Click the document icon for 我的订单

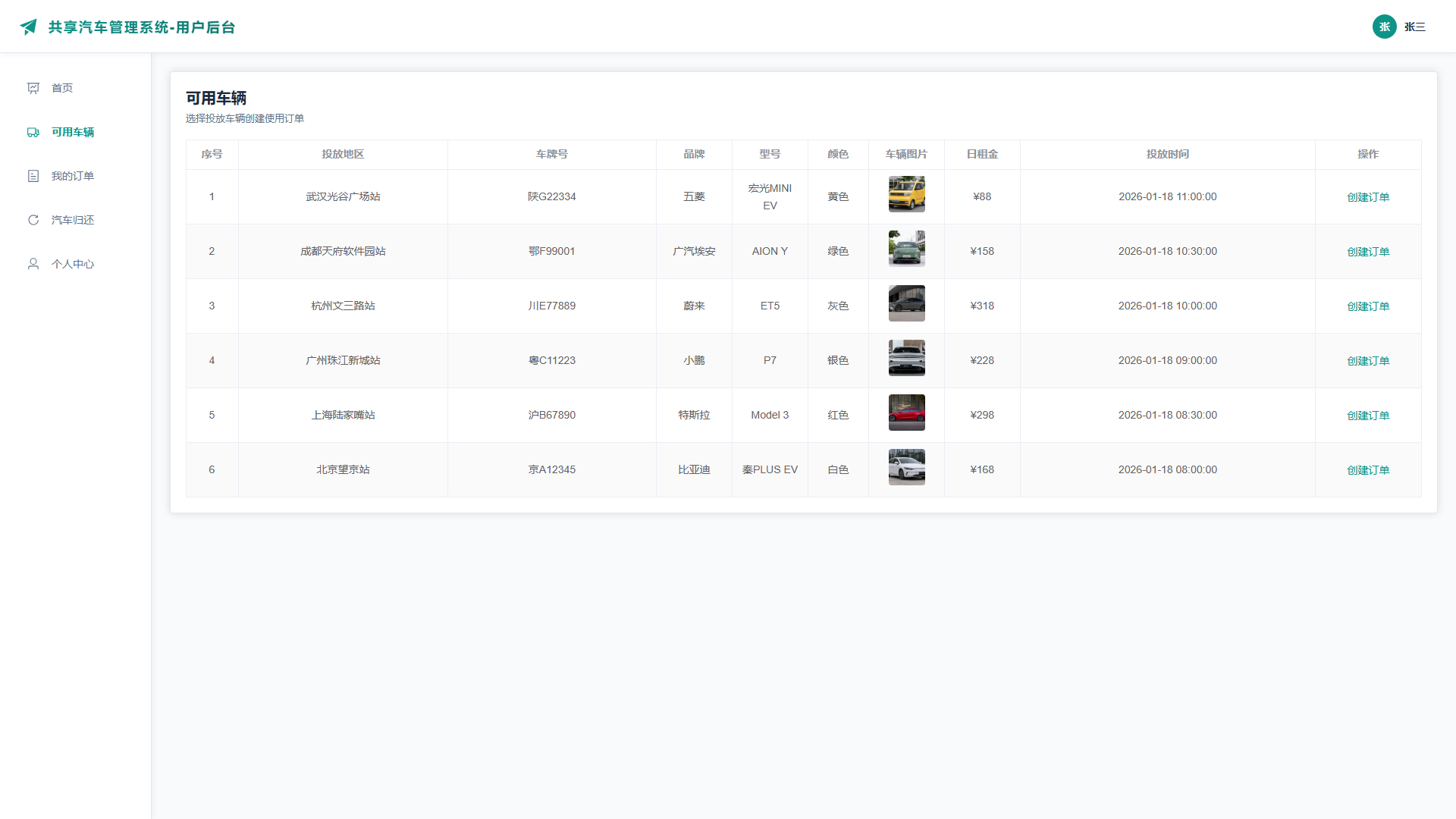pos(33,176)
